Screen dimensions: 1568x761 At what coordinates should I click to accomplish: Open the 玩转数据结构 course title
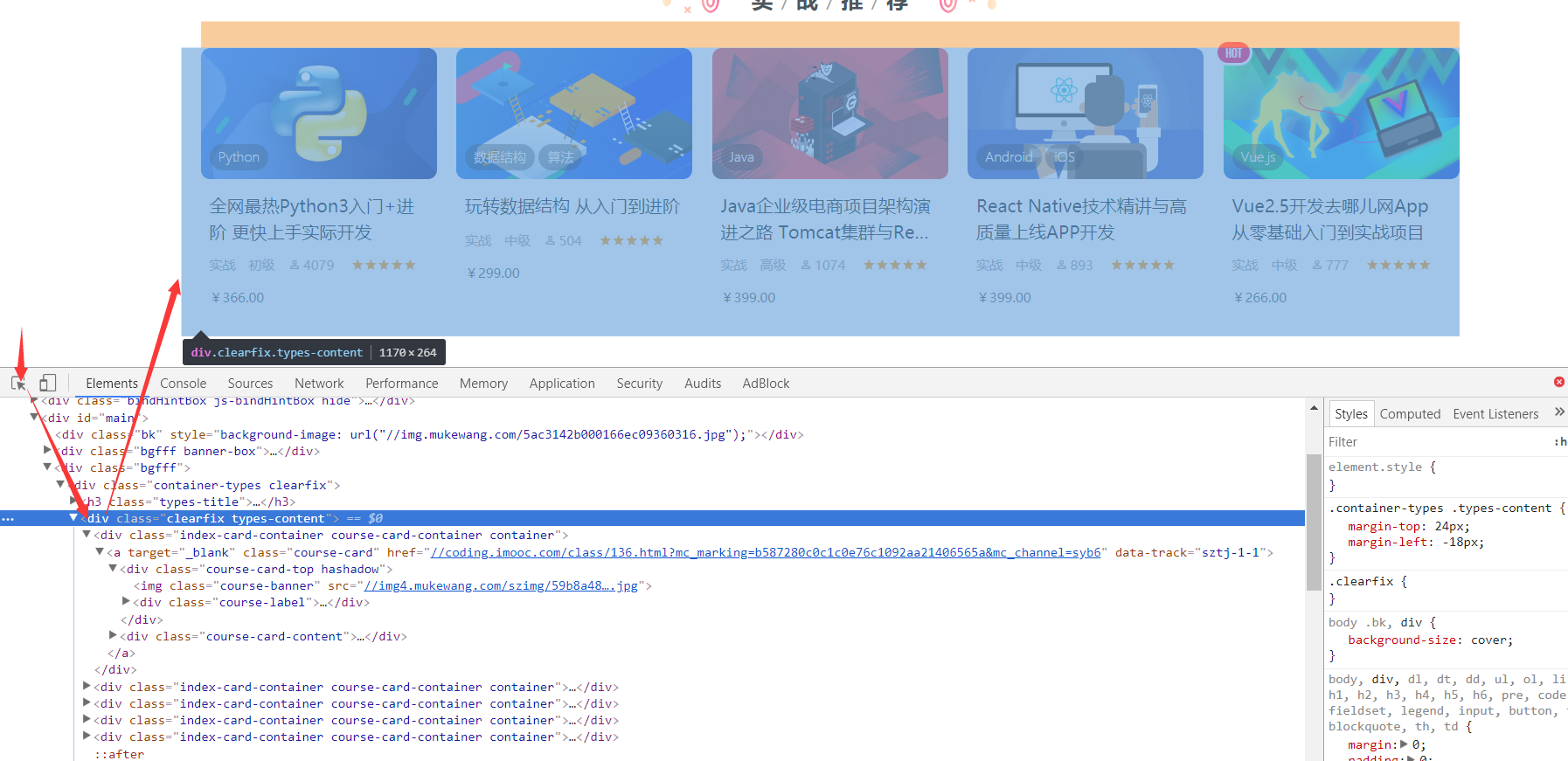pos(572,207)
